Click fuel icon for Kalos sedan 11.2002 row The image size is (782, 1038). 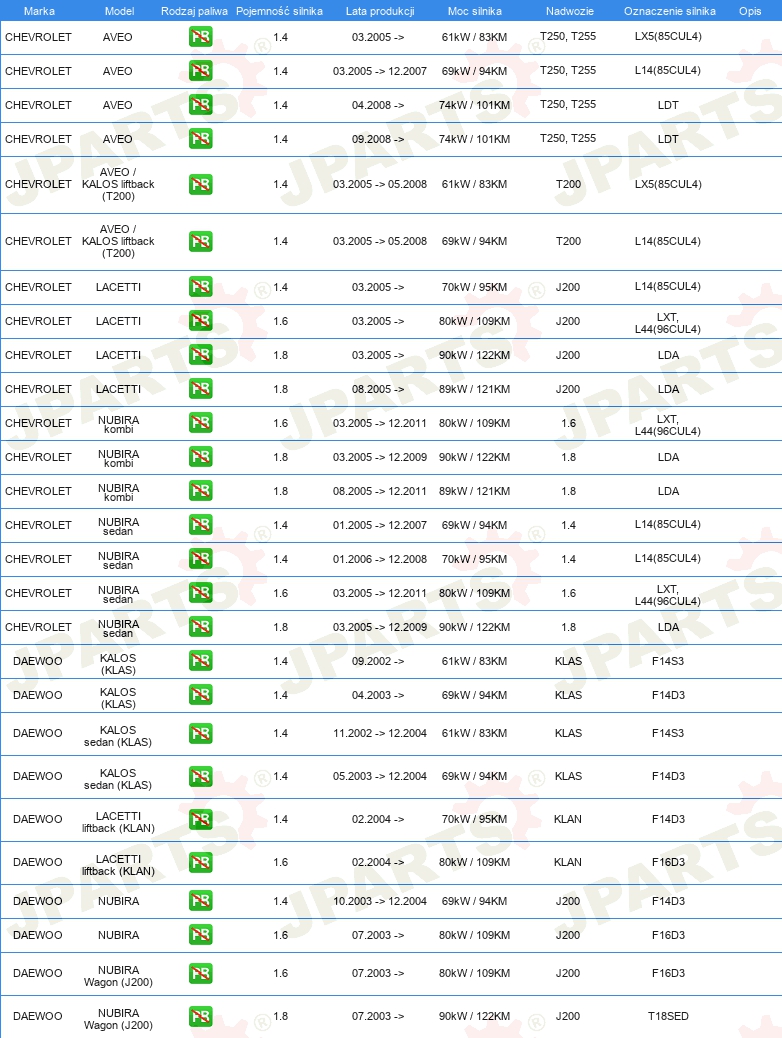201,733
